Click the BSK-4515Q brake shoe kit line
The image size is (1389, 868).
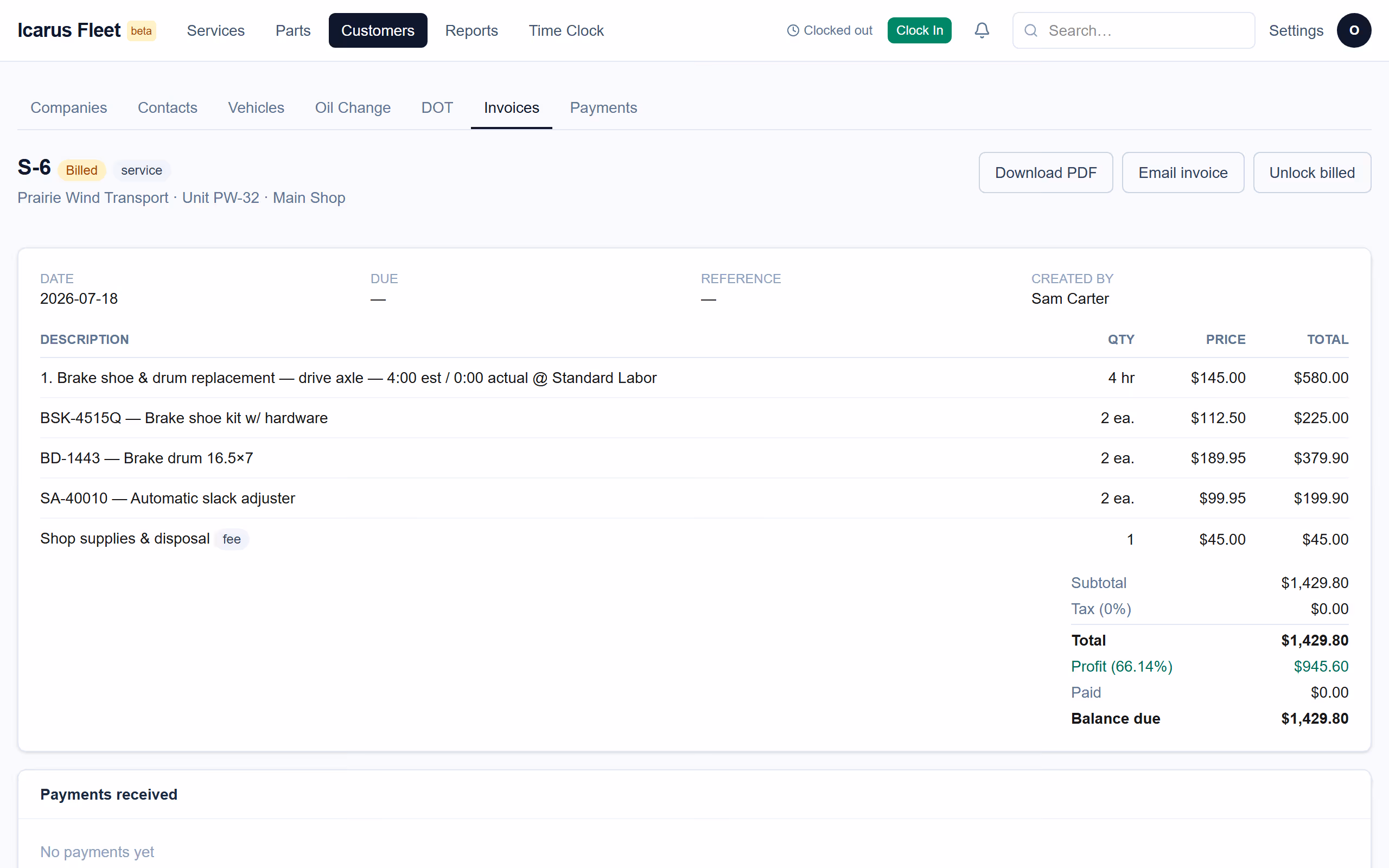(x=694, y=418)
